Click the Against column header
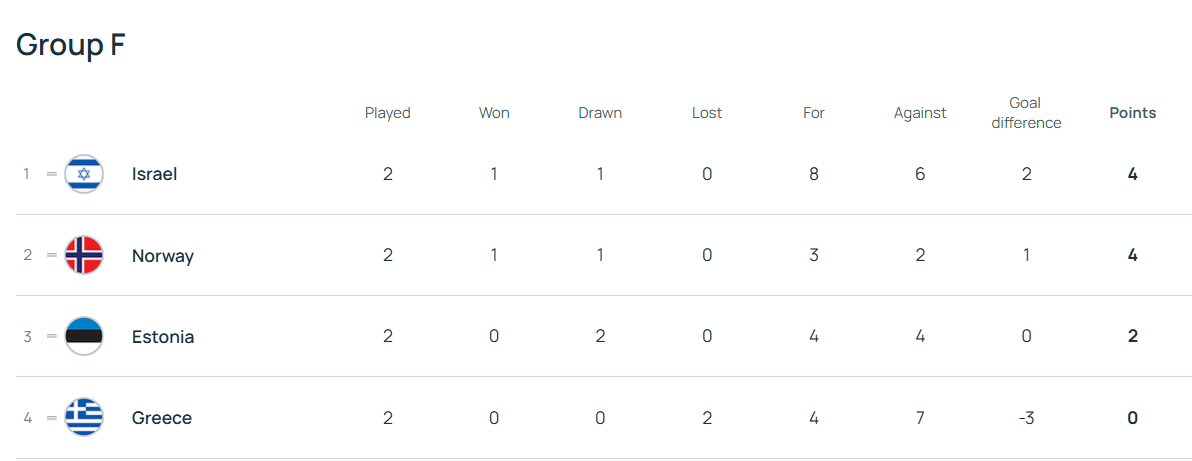 click(919, 113)
